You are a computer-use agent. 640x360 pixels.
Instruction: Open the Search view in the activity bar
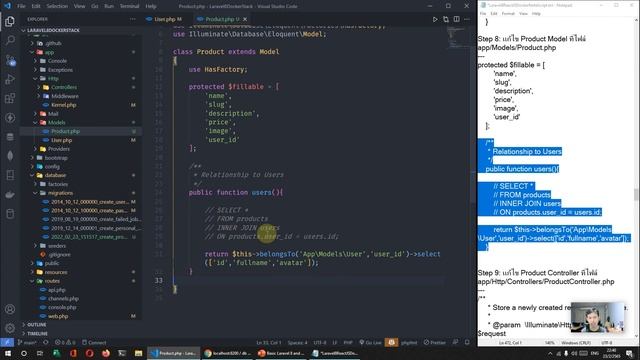(x=10, y=40)
